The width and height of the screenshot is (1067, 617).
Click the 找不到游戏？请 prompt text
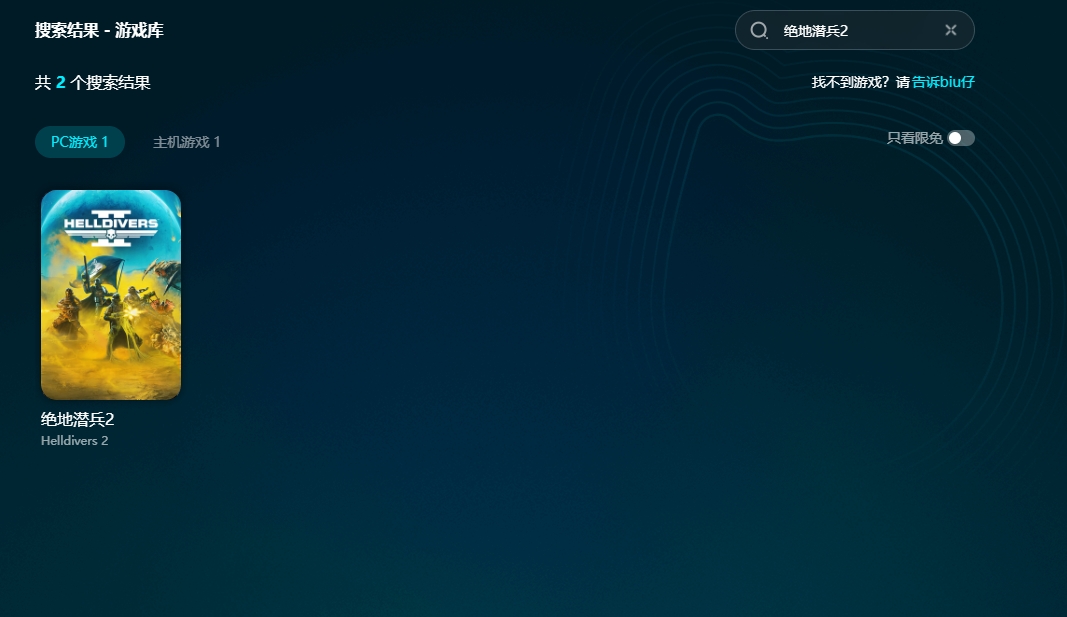pos(861,82)
